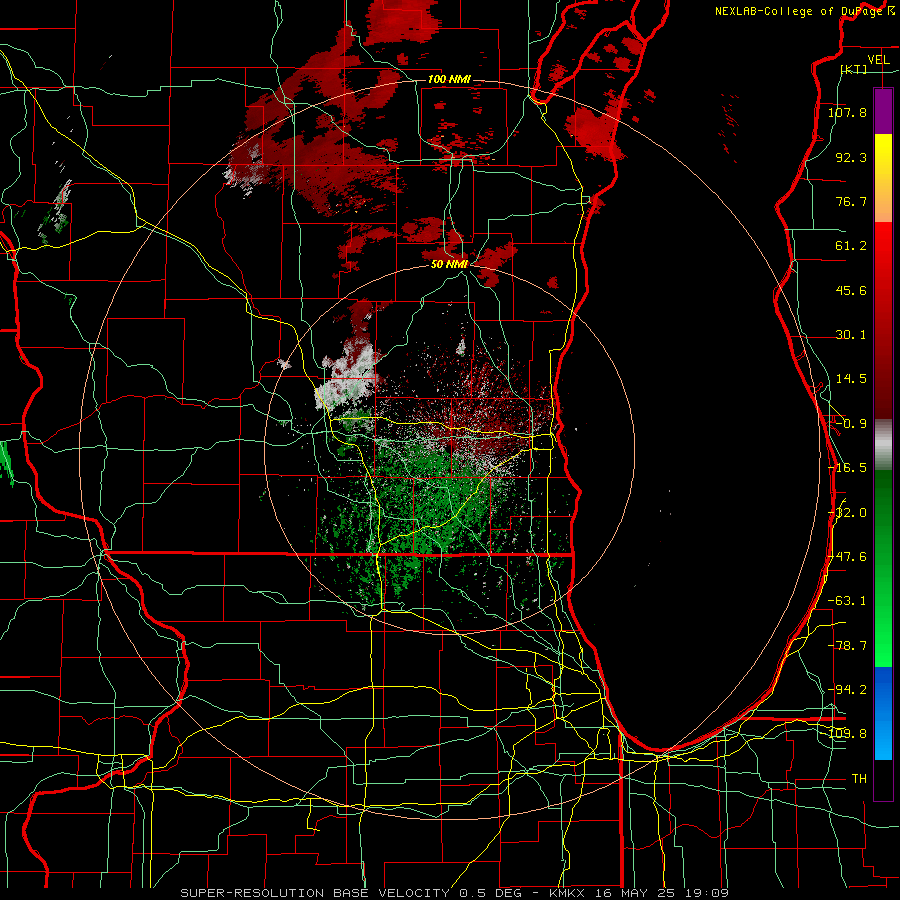Click the 45.6 velocity scale value
This screenshot has width=900, height=900.
851,290
